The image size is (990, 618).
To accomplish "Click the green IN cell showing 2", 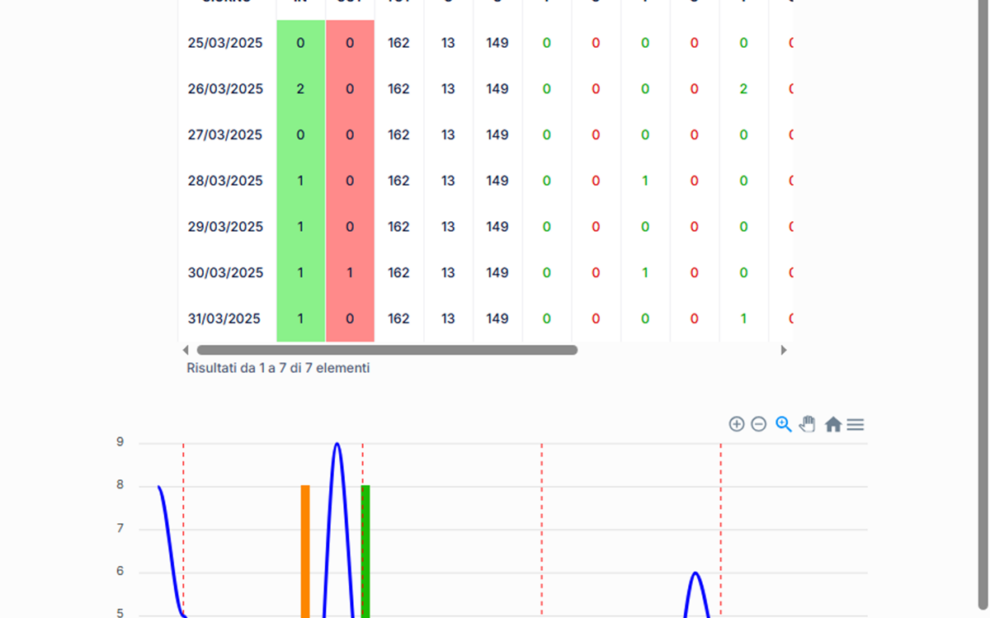I will pyautogui.click(x=301, y=89).
